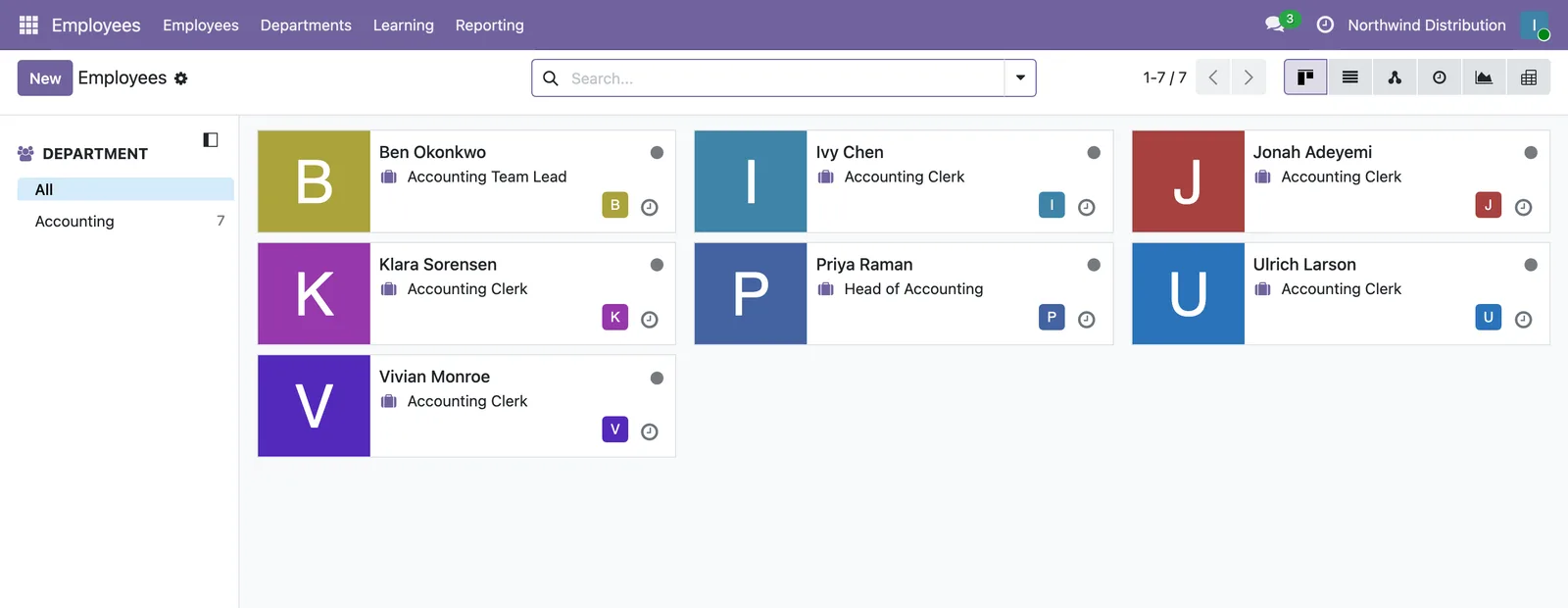Open Ivy Chen's I photo thumbnail

(751, 181)
